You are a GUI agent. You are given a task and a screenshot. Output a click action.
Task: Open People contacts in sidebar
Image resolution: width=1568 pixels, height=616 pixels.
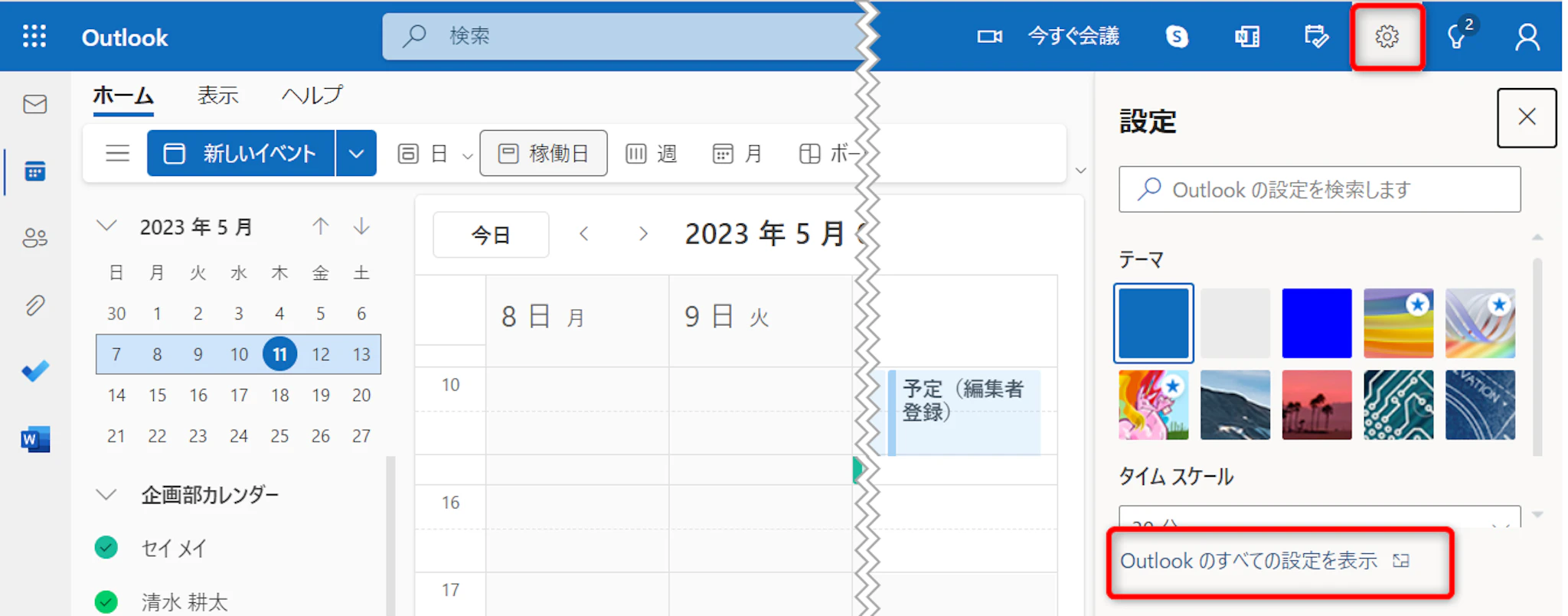[35, 238]
